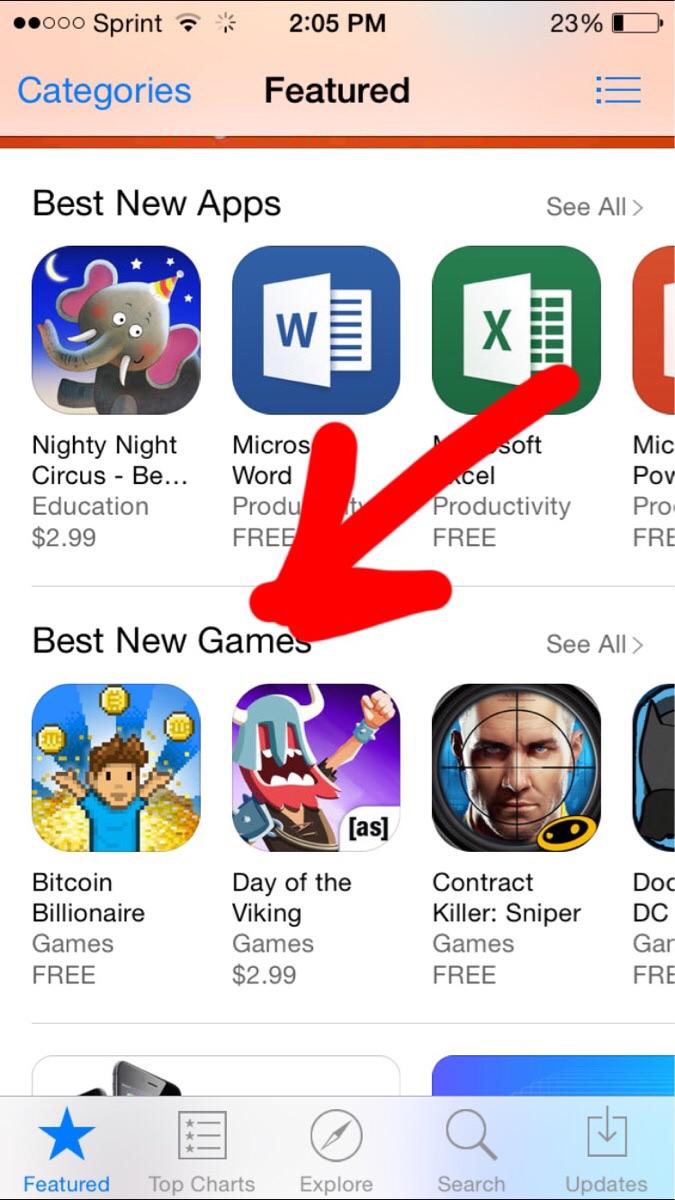Tap the $2.99 price of Day of the Viking
This screenshot has width=675, height=1200.
point(264,975)
